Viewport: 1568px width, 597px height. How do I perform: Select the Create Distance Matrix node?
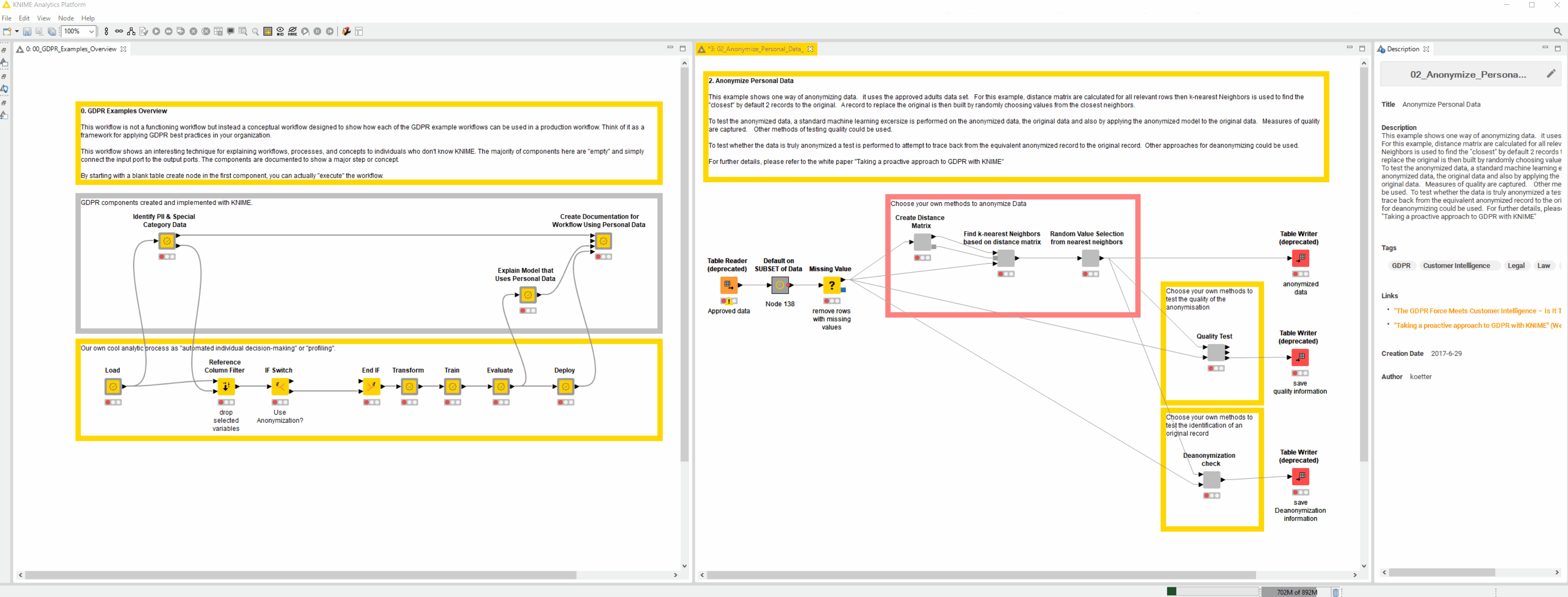coord(922,242)
